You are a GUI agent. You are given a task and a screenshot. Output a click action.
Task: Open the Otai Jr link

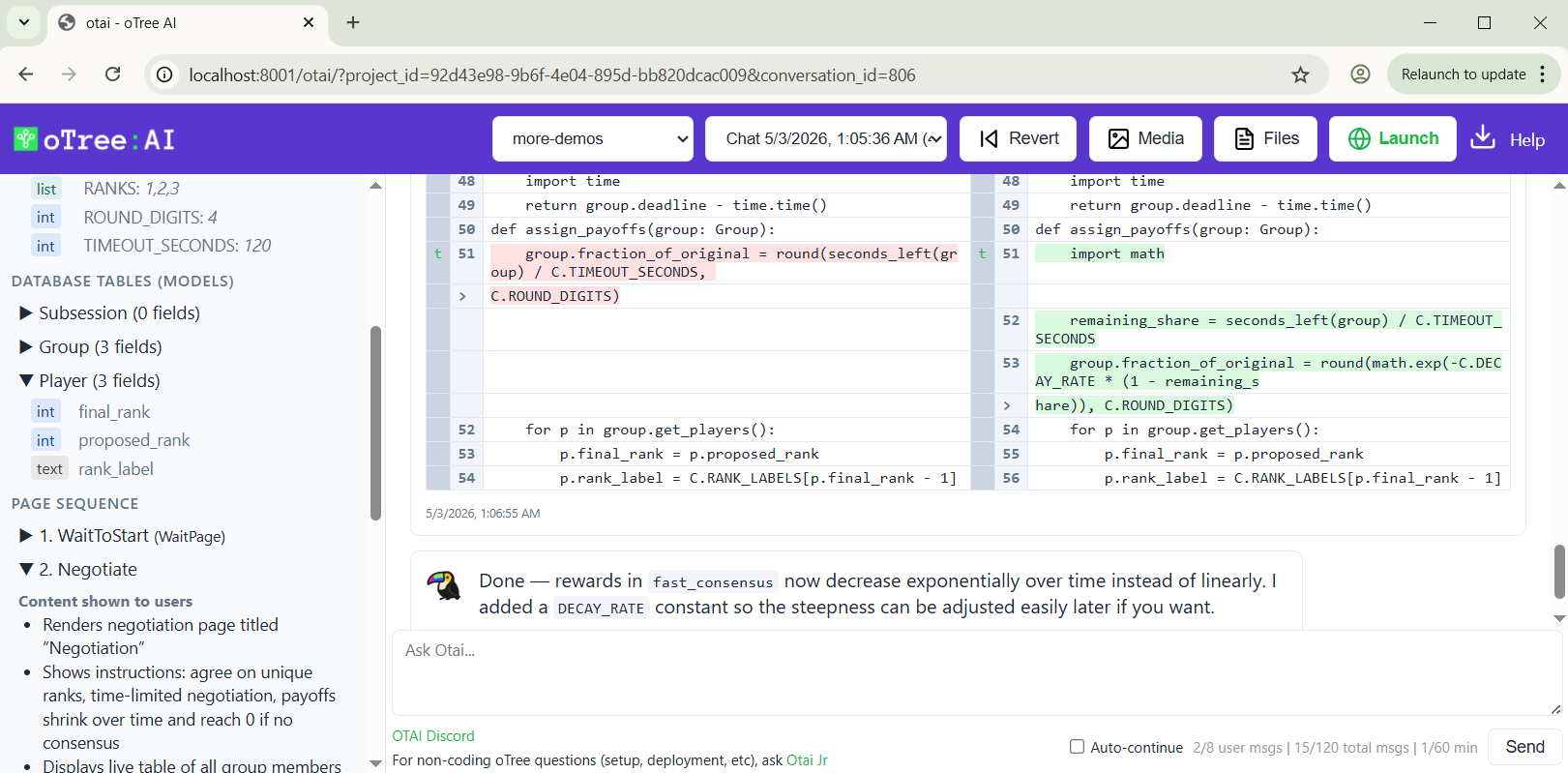[x=807, y=760]
